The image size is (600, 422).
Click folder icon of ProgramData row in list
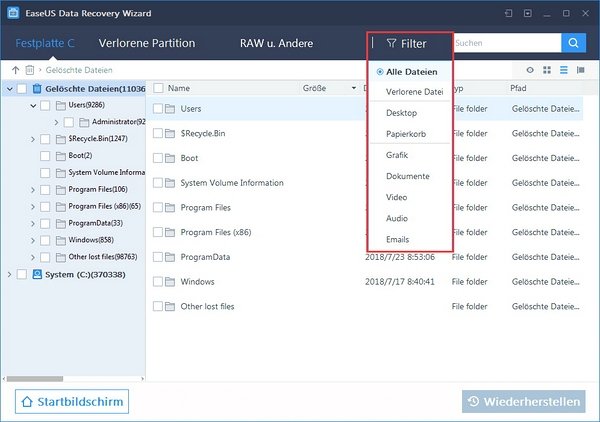point(170,257)
